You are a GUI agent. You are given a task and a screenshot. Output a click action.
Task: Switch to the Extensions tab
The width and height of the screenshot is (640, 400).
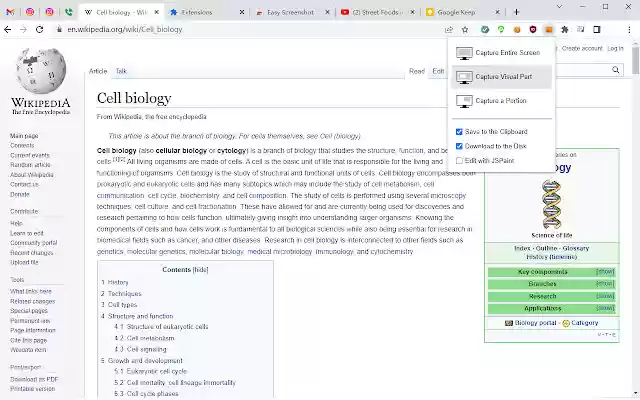coord(207,12)
